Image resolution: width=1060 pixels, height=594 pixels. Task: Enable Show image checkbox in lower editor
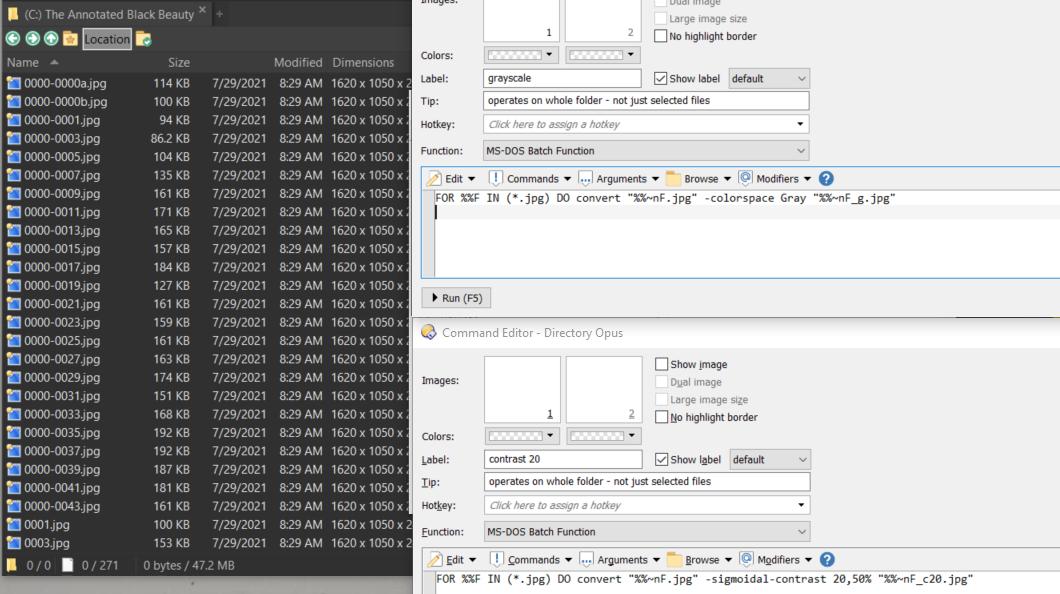click(661, 365)
